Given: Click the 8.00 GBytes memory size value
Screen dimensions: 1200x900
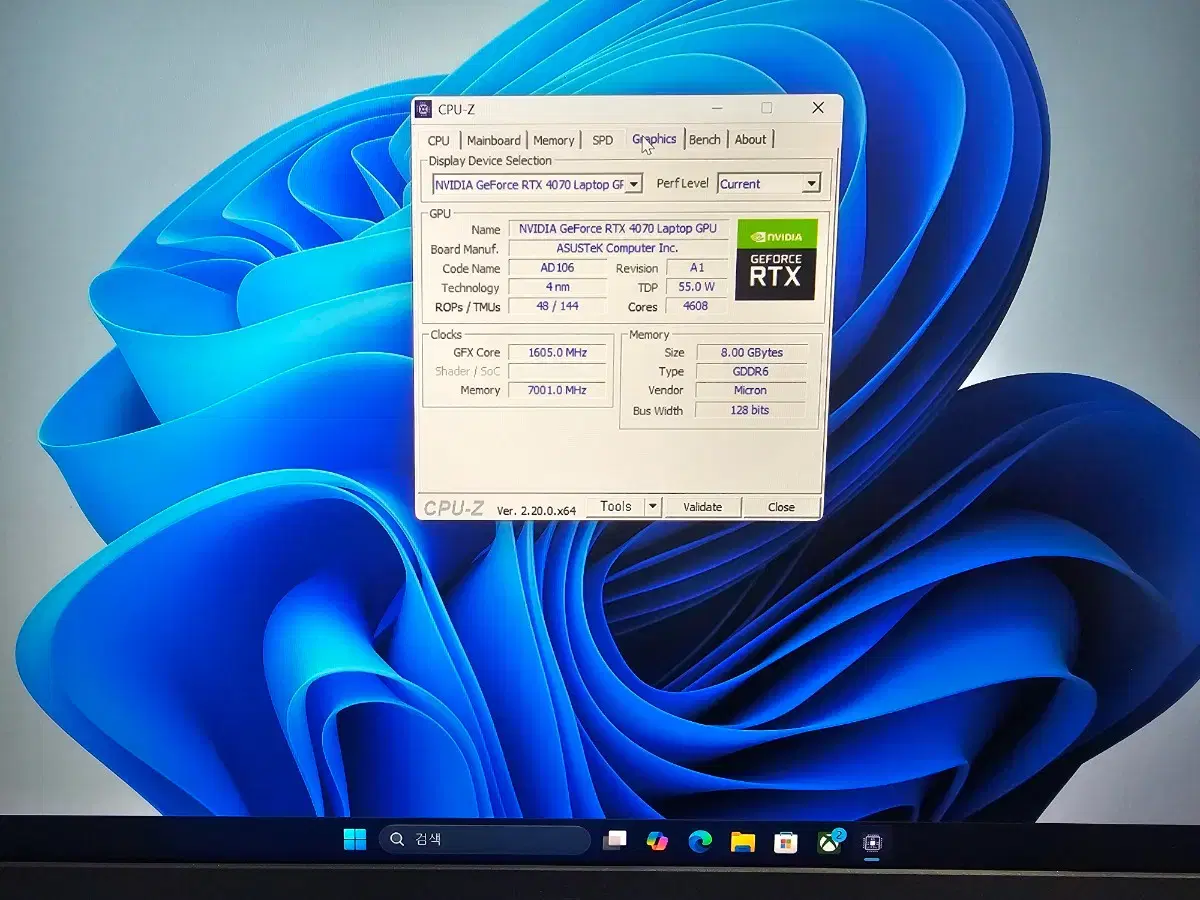Looking at the screenshot, I should pyautogui.click(x=750, y=352).
